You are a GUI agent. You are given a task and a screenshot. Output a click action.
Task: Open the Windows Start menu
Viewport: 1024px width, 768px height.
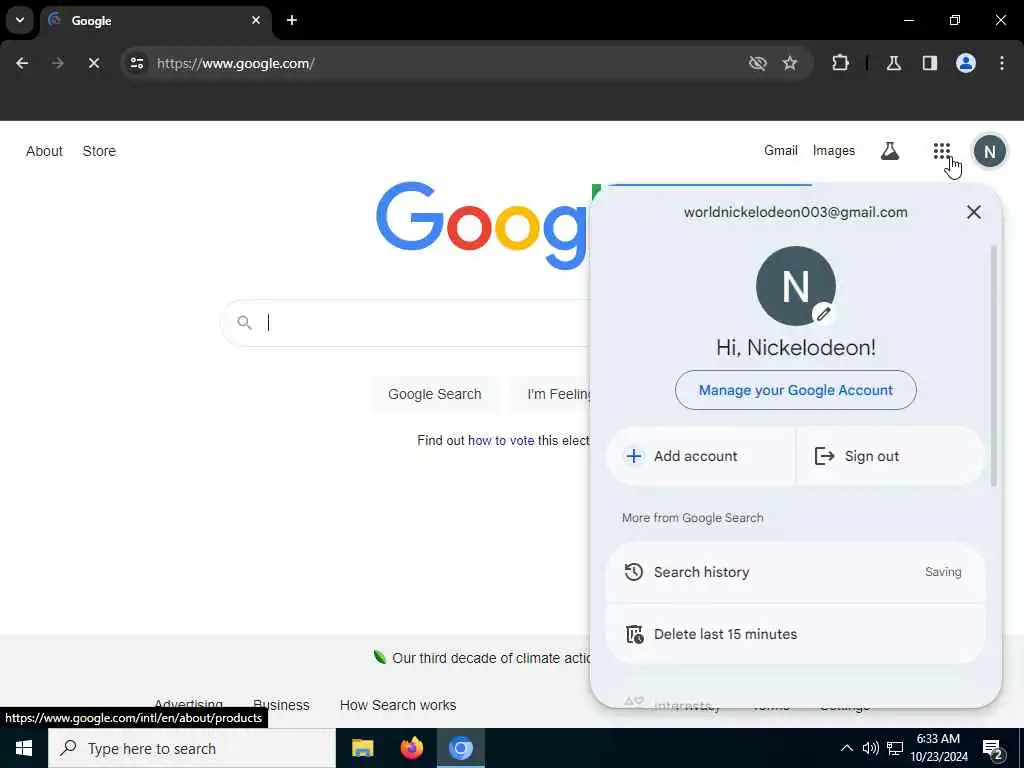(24, 748)
